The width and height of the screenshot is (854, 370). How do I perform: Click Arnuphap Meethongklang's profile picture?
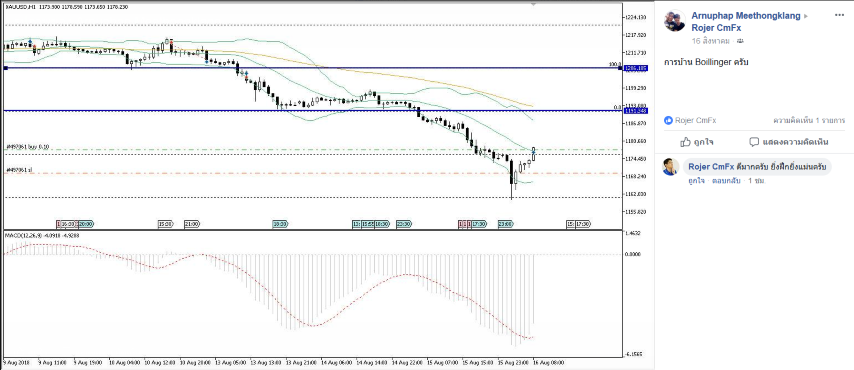pyautogui.click(x=674, y=20)
